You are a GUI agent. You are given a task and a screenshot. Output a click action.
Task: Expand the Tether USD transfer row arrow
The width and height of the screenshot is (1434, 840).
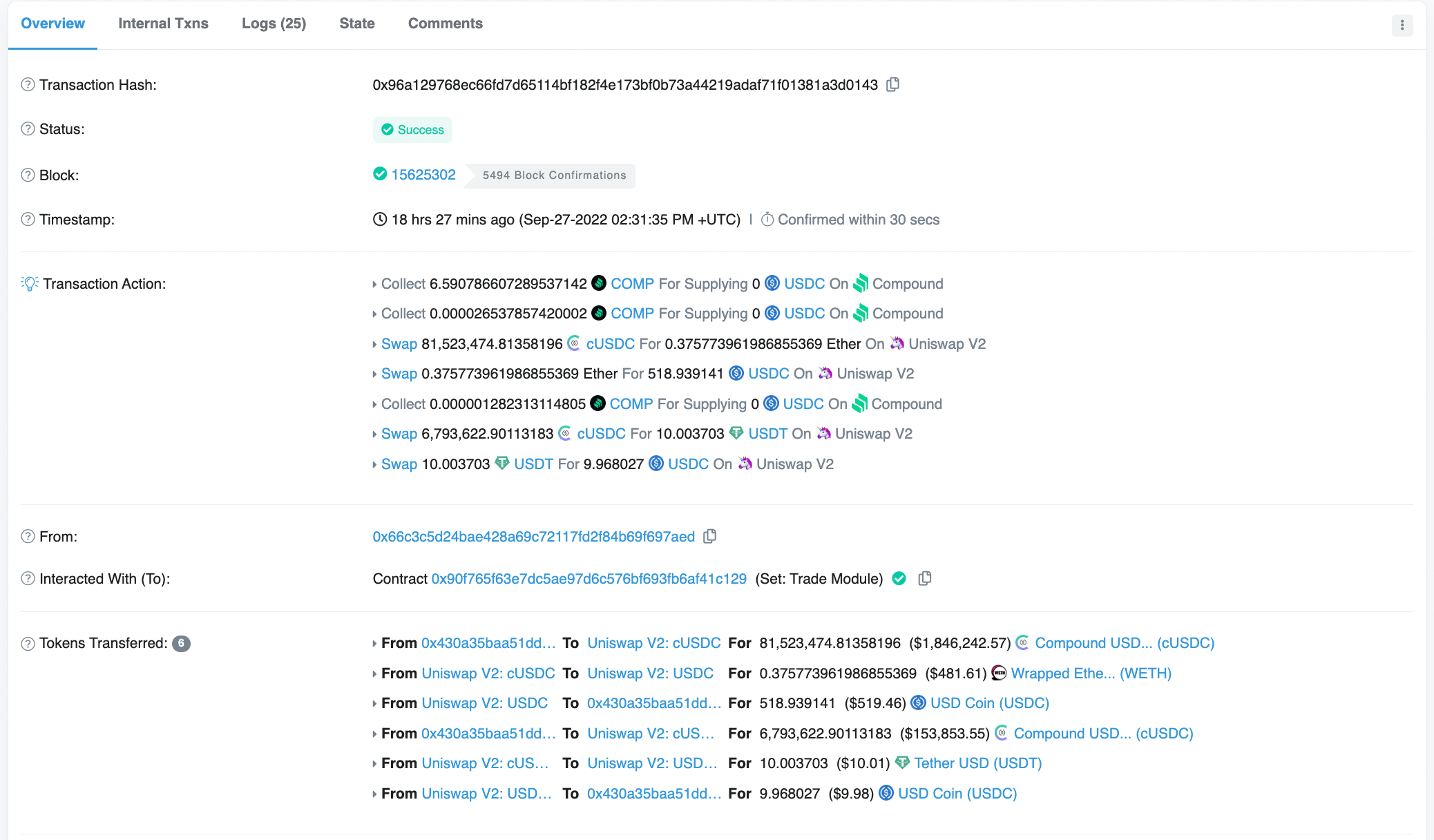tap(374, 763)
